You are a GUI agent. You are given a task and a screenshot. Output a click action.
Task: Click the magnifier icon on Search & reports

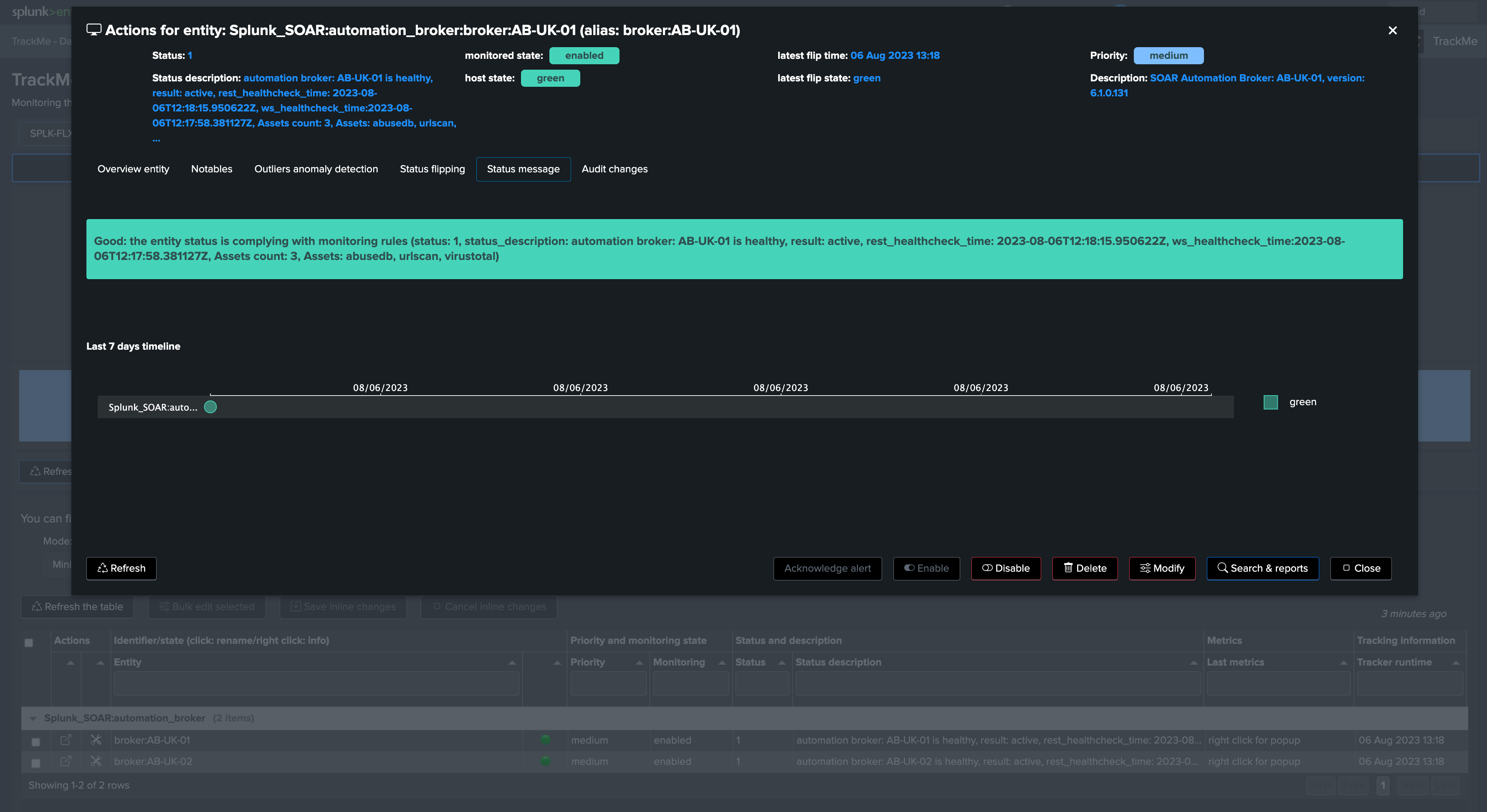(x=1222, y=568)
